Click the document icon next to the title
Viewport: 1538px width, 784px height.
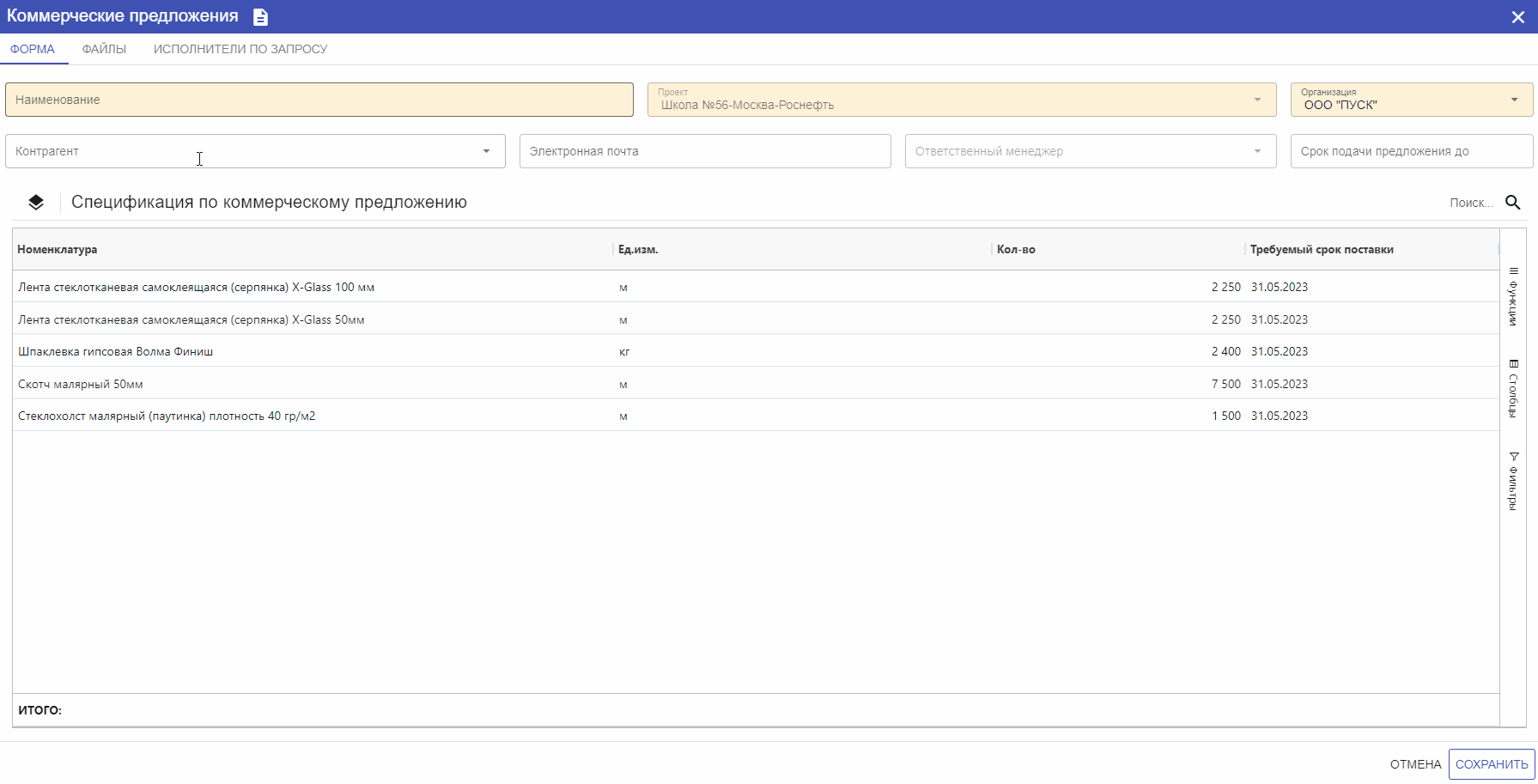(261, 17)
